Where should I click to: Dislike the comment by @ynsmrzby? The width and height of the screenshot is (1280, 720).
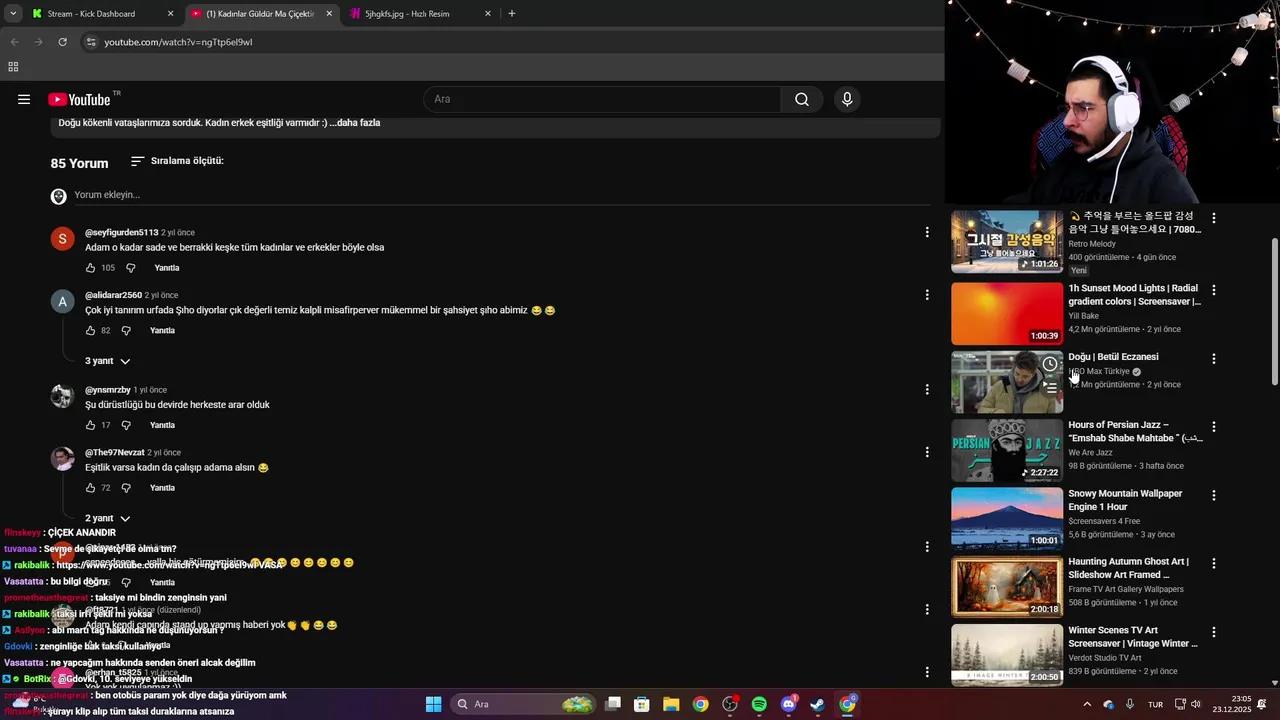pyautogui.click(x=126, y=425)
